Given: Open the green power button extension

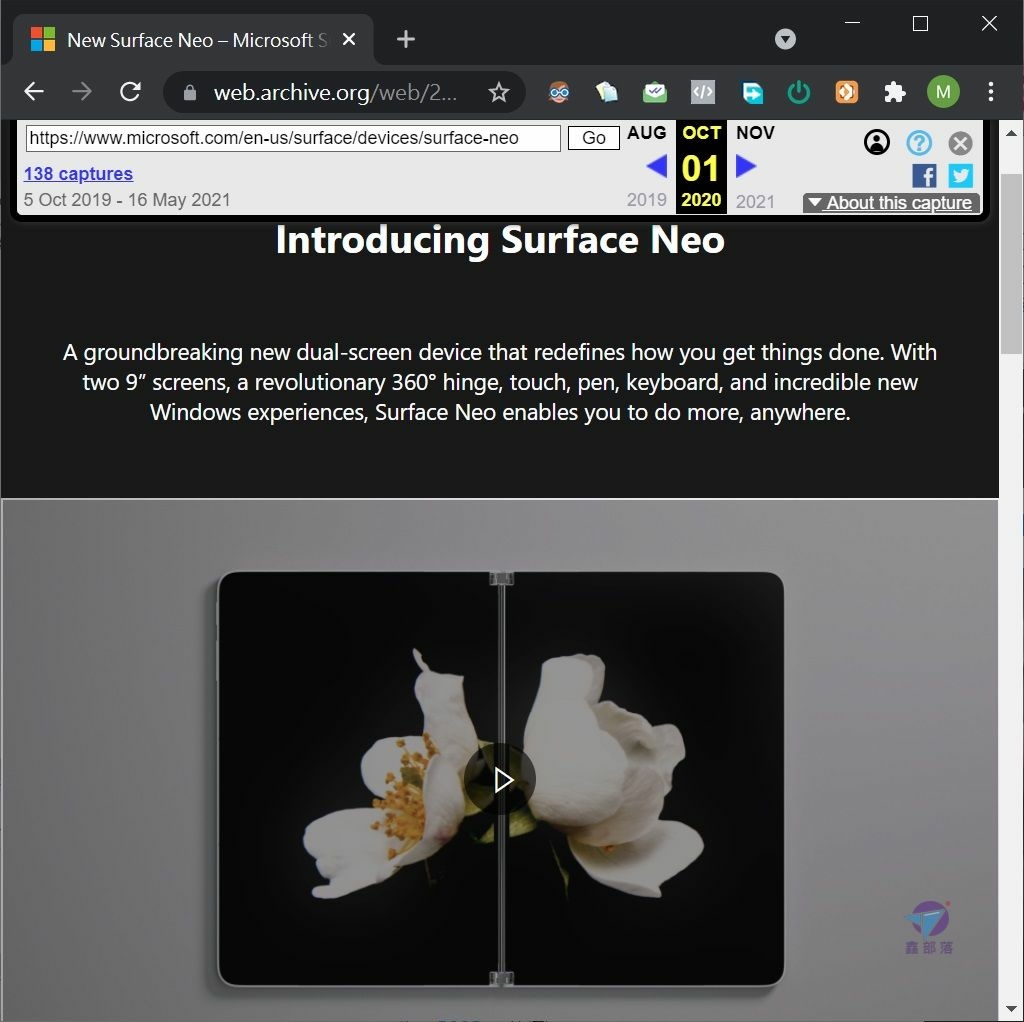Looking at the screenshot, I should tap(799, 93).
